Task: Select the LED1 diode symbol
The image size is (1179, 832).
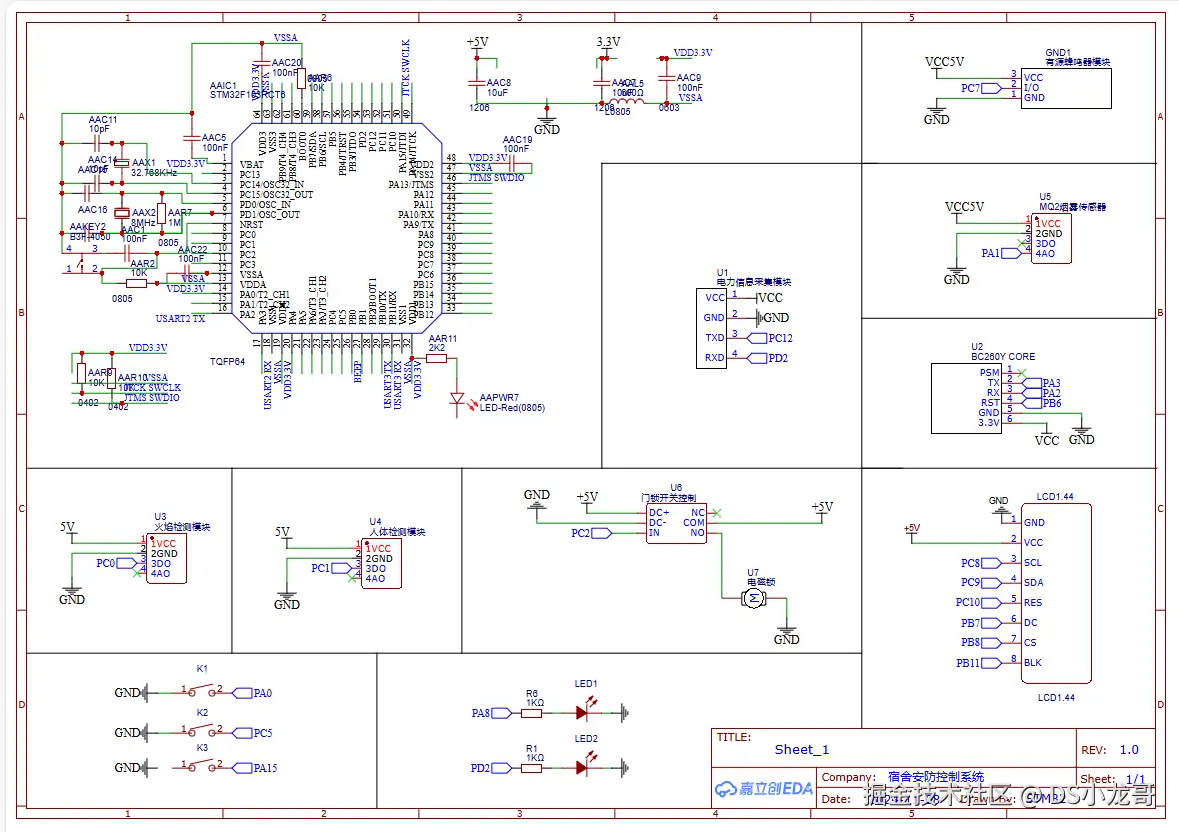Action: (582, 713)
